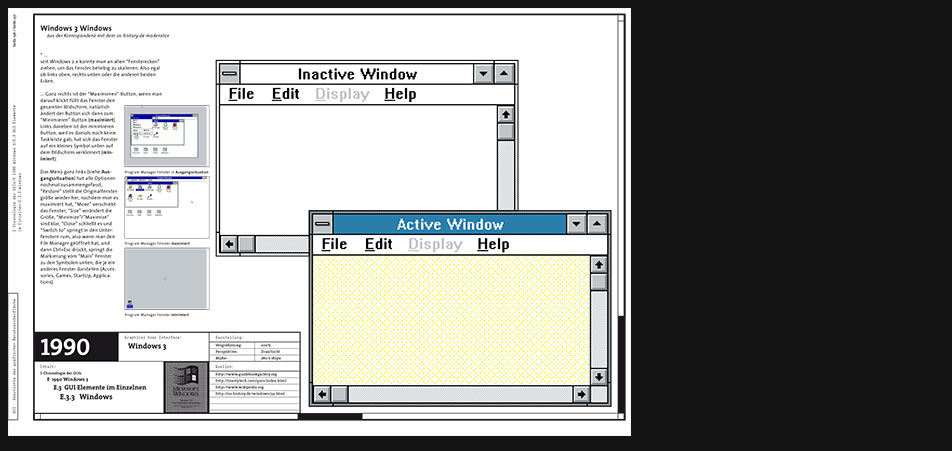This screenshot has width=952, height=451.
Task: Click the Microsoft Windows logo image
Action: (185, 385)
